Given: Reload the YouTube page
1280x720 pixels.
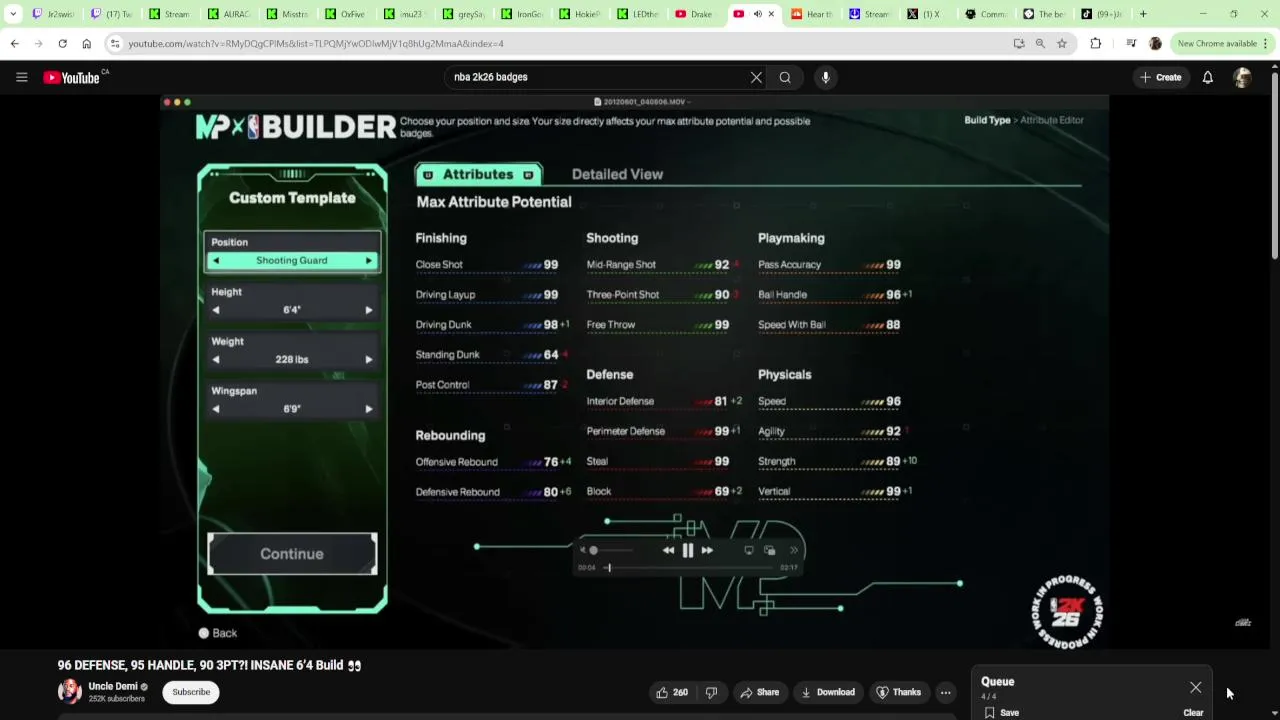Looking at the screenshot, I should (x=62, y=43).
